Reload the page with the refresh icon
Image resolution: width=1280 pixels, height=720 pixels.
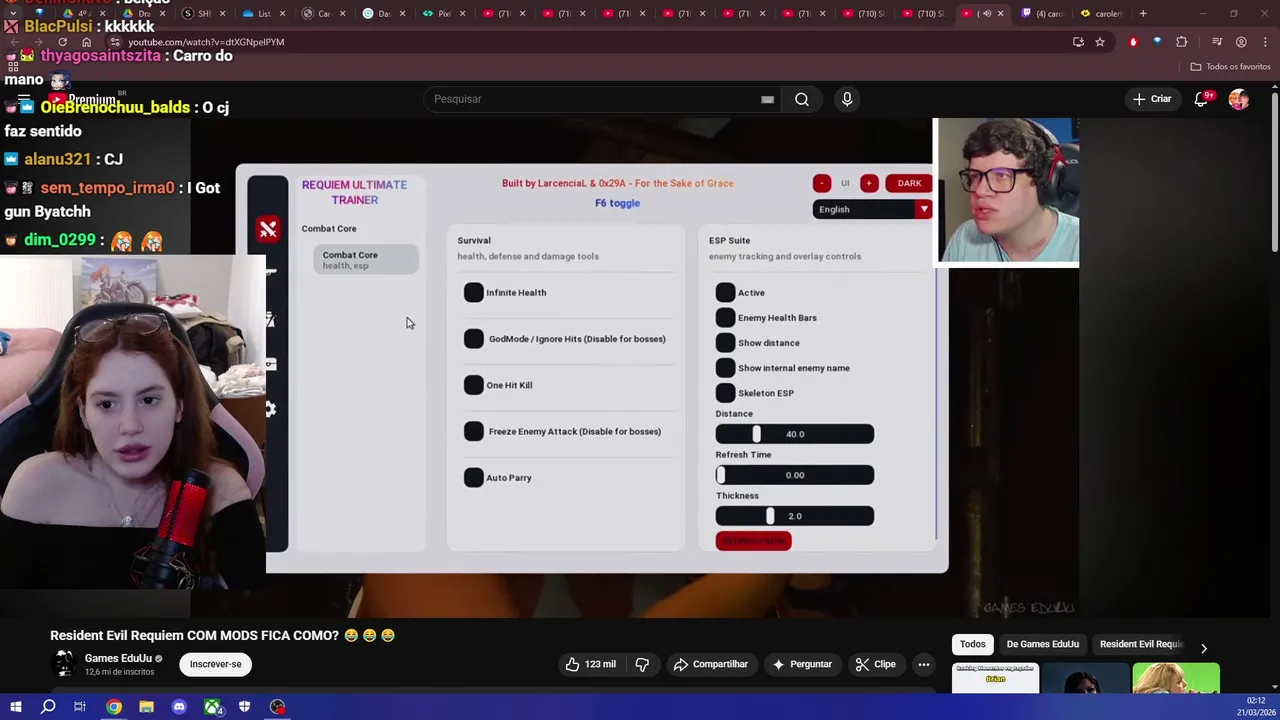click(x=62, y=42)
